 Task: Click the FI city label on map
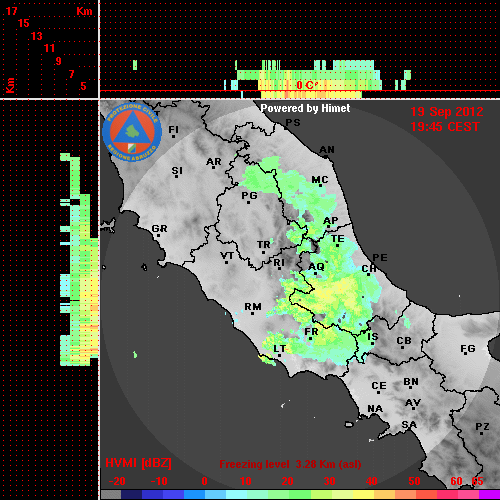pyautogui.click(x=173, y=129)
